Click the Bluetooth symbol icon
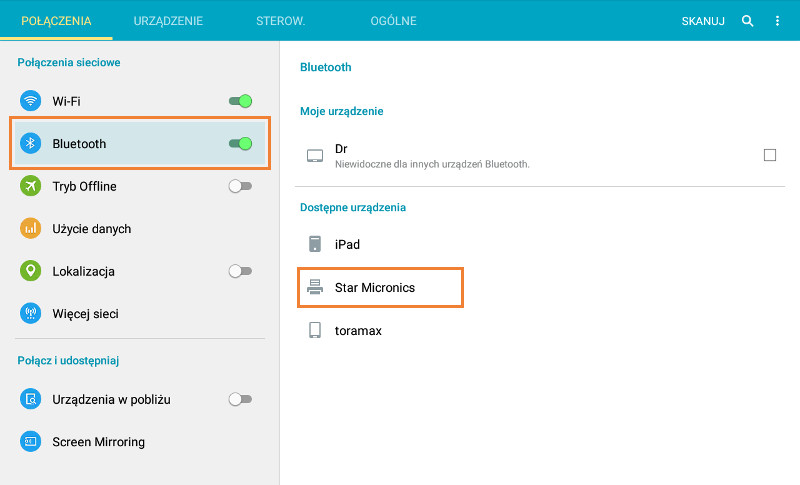800x485 pixels. pyautogui.click(x=31, y=144)
